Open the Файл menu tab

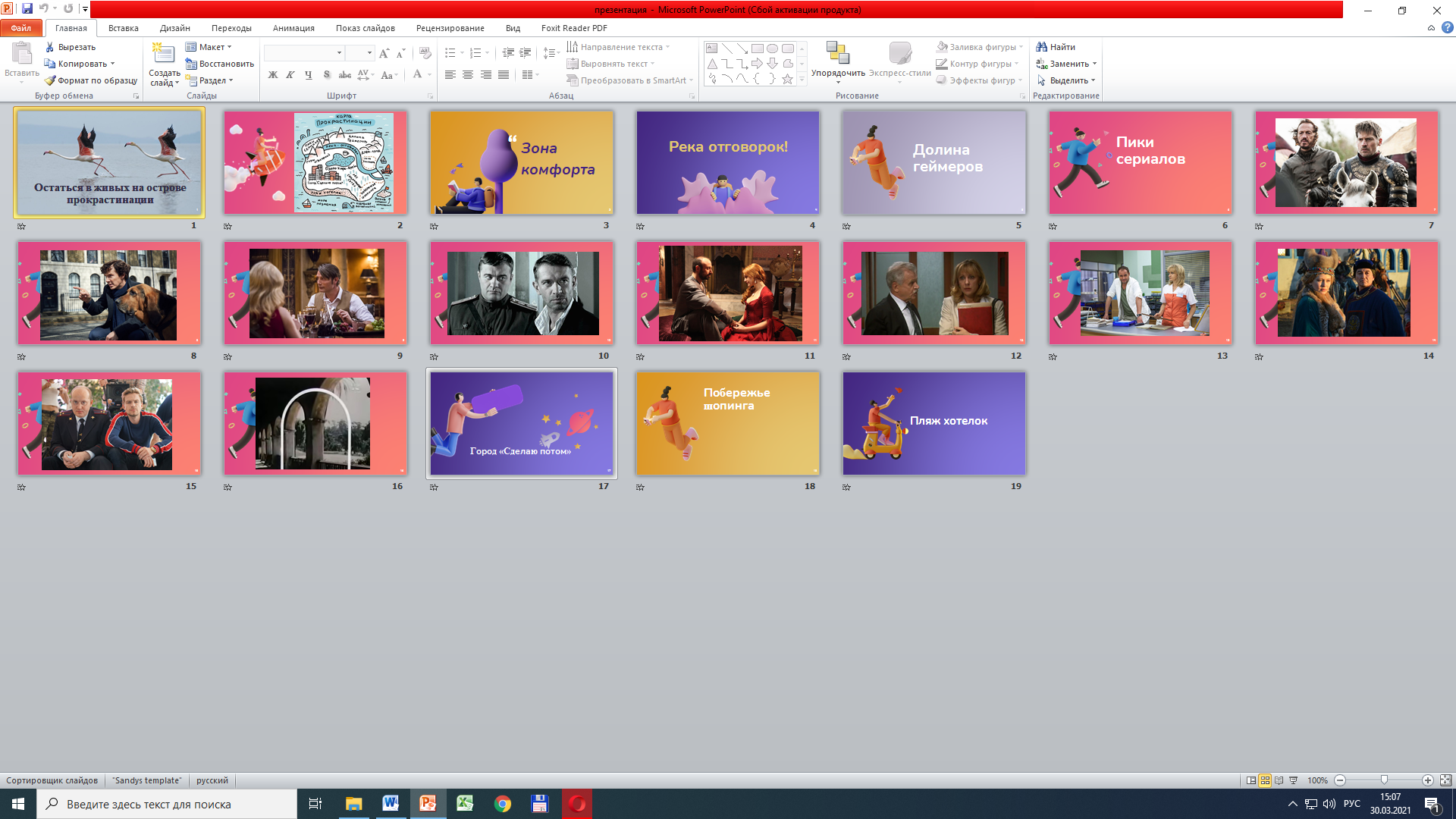(x=21, y=28)
